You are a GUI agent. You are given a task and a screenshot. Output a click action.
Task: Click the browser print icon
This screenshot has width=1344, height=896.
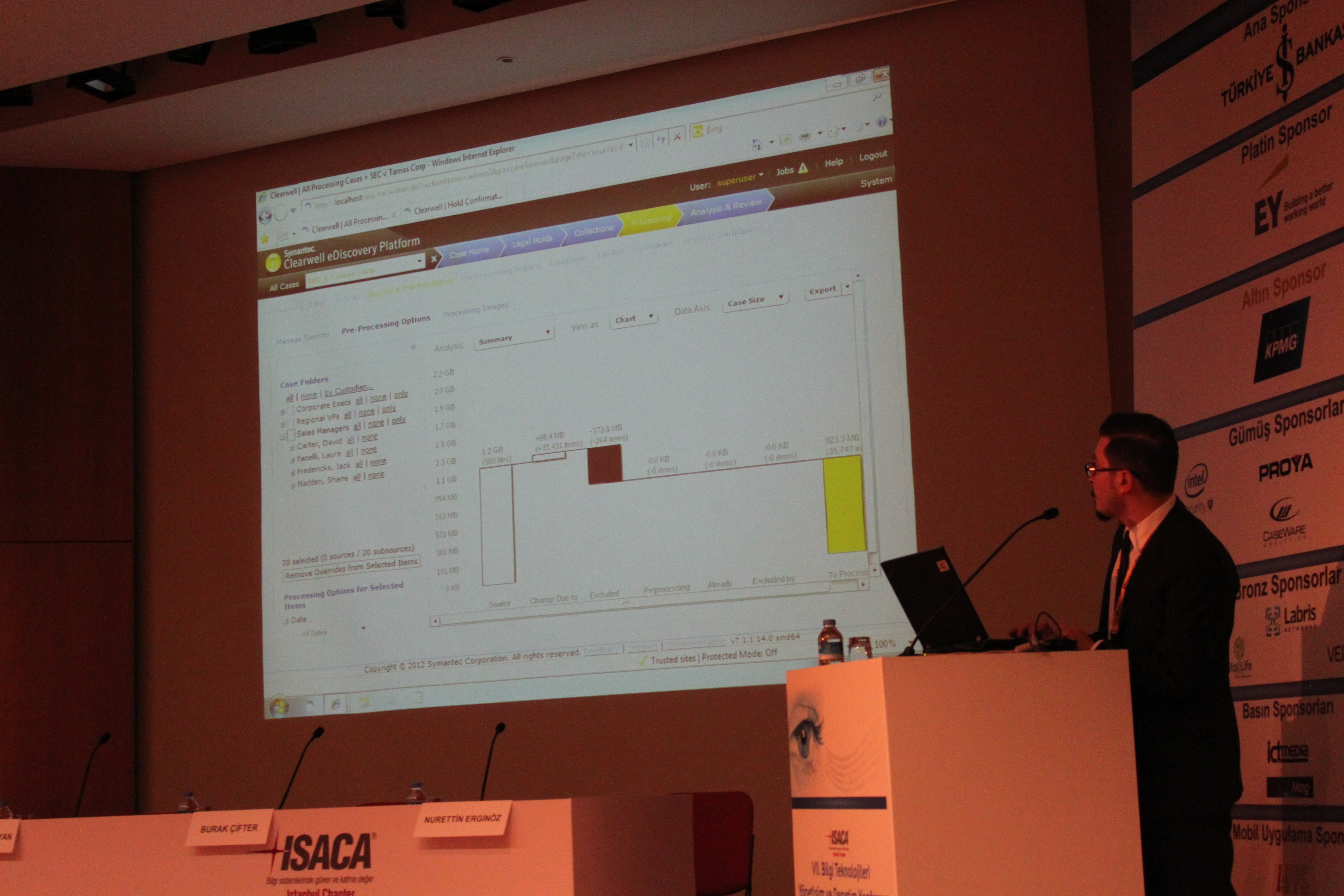click(805, 136)
